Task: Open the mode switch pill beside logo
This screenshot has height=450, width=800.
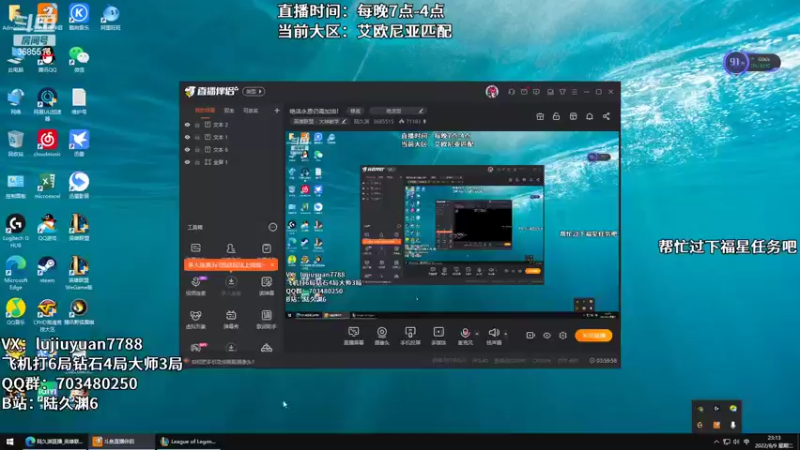Action: point(254,91)
